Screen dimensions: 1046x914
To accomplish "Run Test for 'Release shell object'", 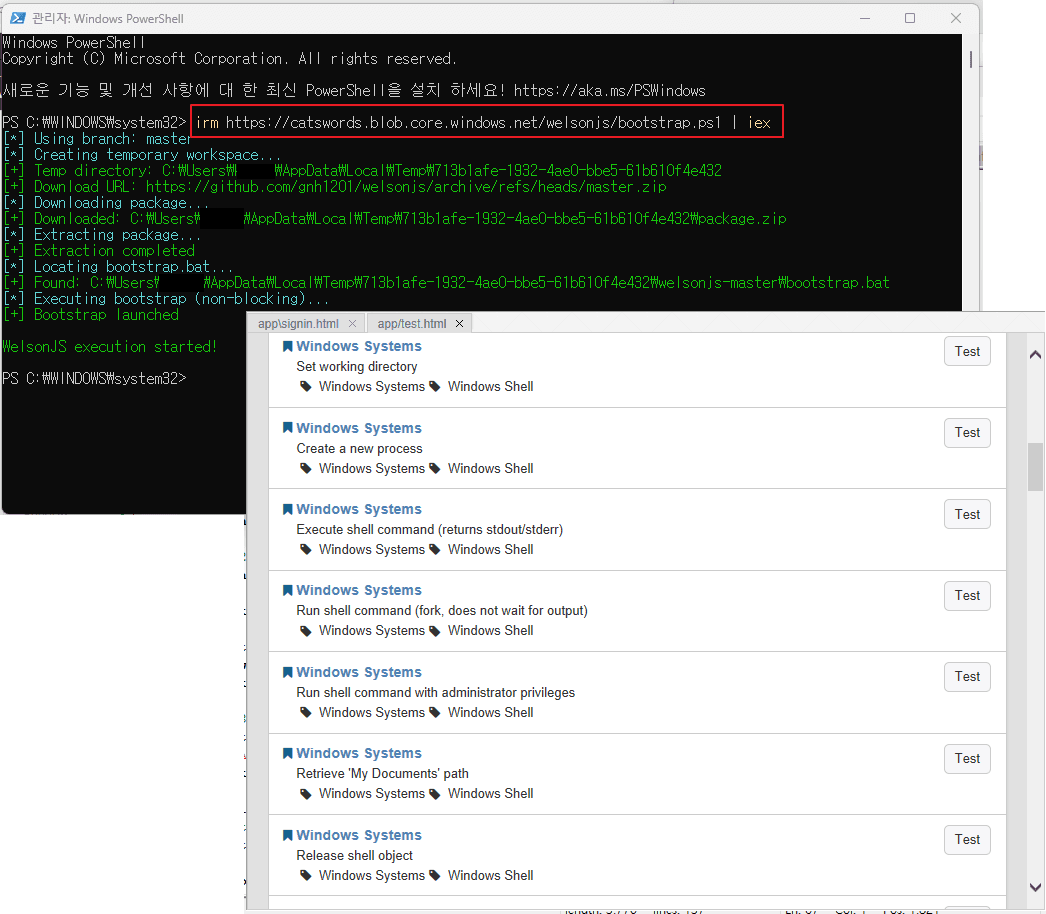I will pos(967,840).
